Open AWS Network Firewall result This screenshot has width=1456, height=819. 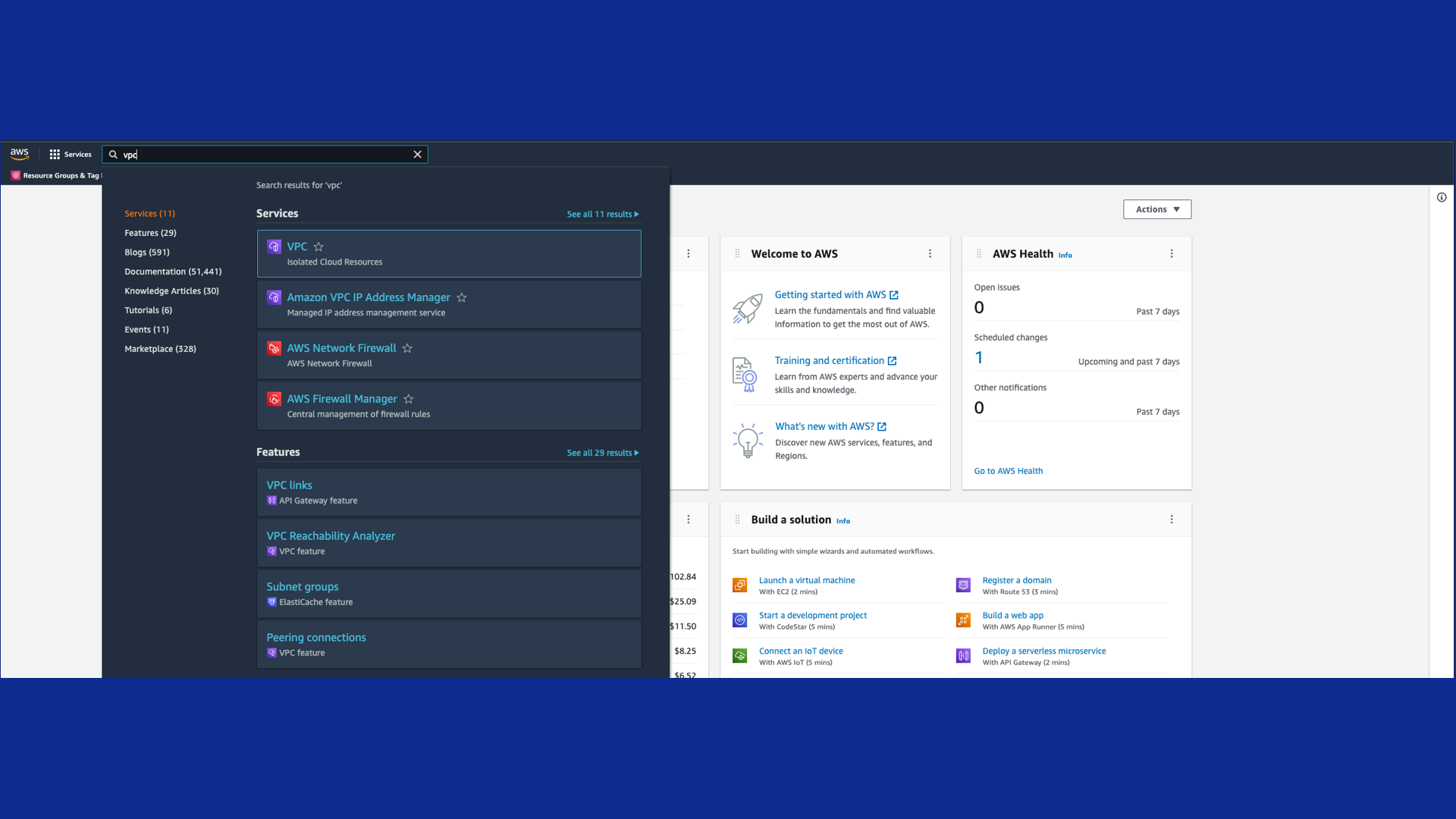(x=449, y=355)
